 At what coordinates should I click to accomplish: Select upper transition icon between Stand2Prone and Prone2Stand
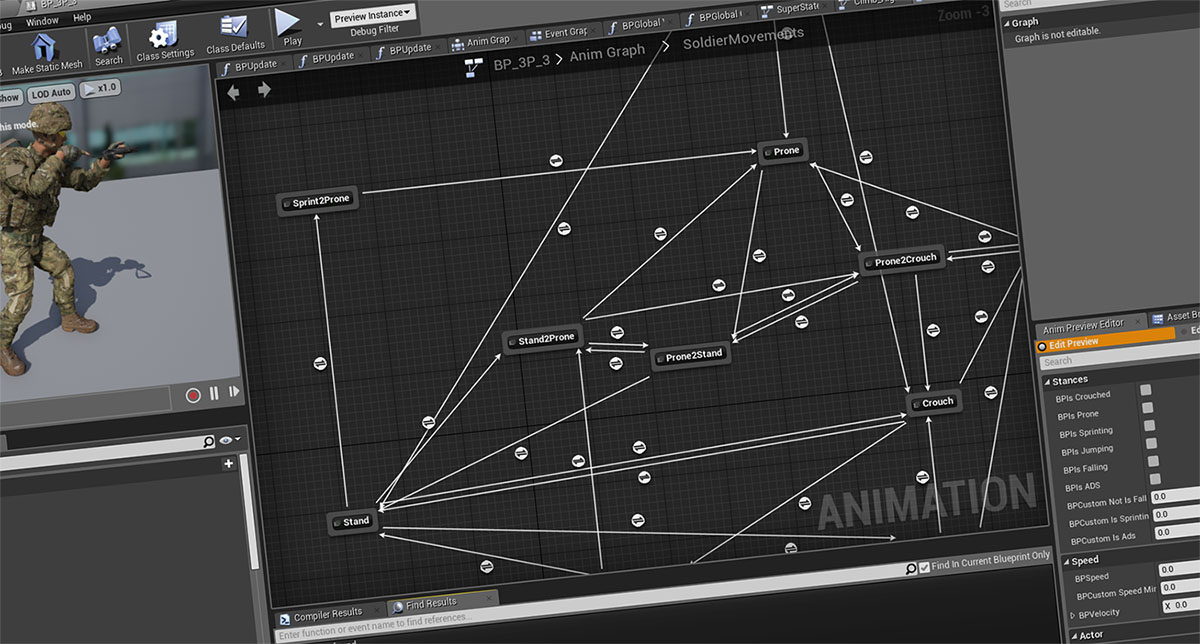point(617,331)
